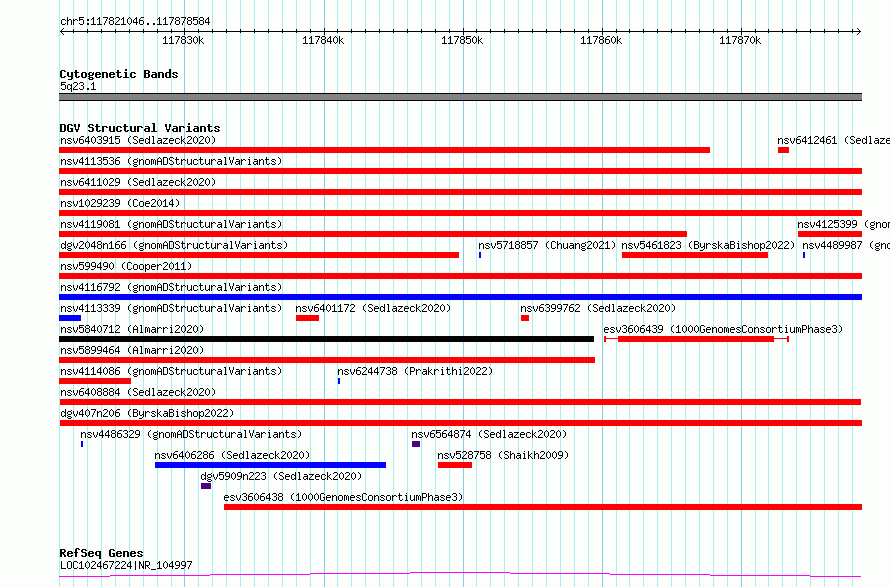Click nsv5461823 (ByrskaBishop2022) label
890x587 pixels.
coord(708,245)
